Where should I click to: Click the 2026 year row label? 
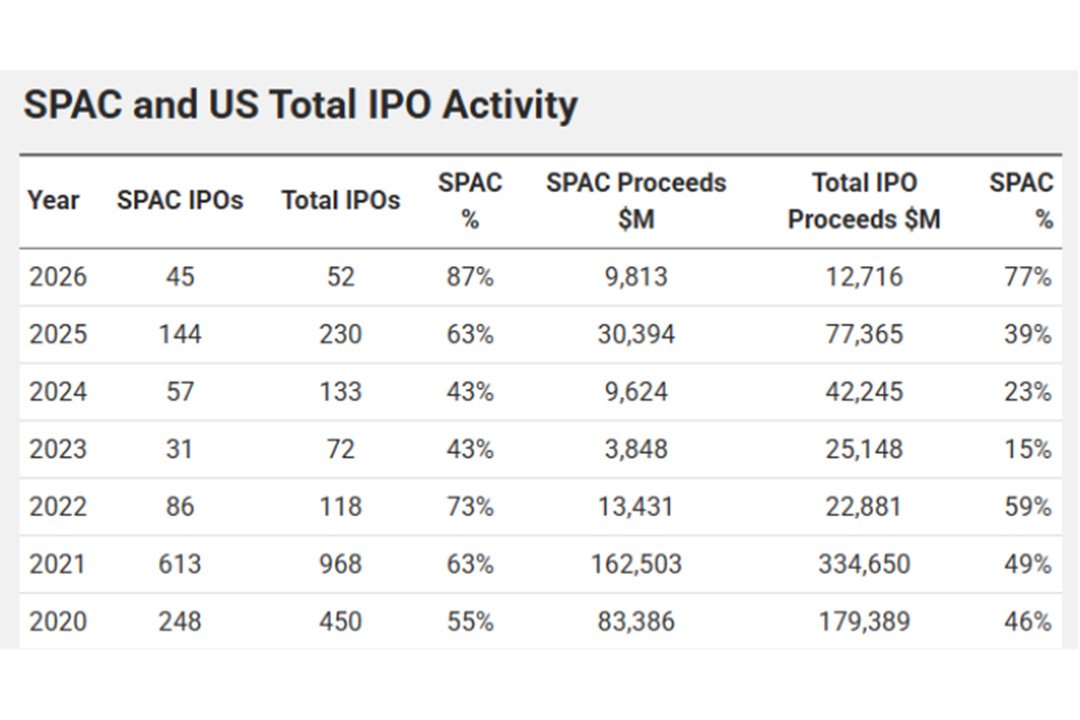(x=58, y=277)
